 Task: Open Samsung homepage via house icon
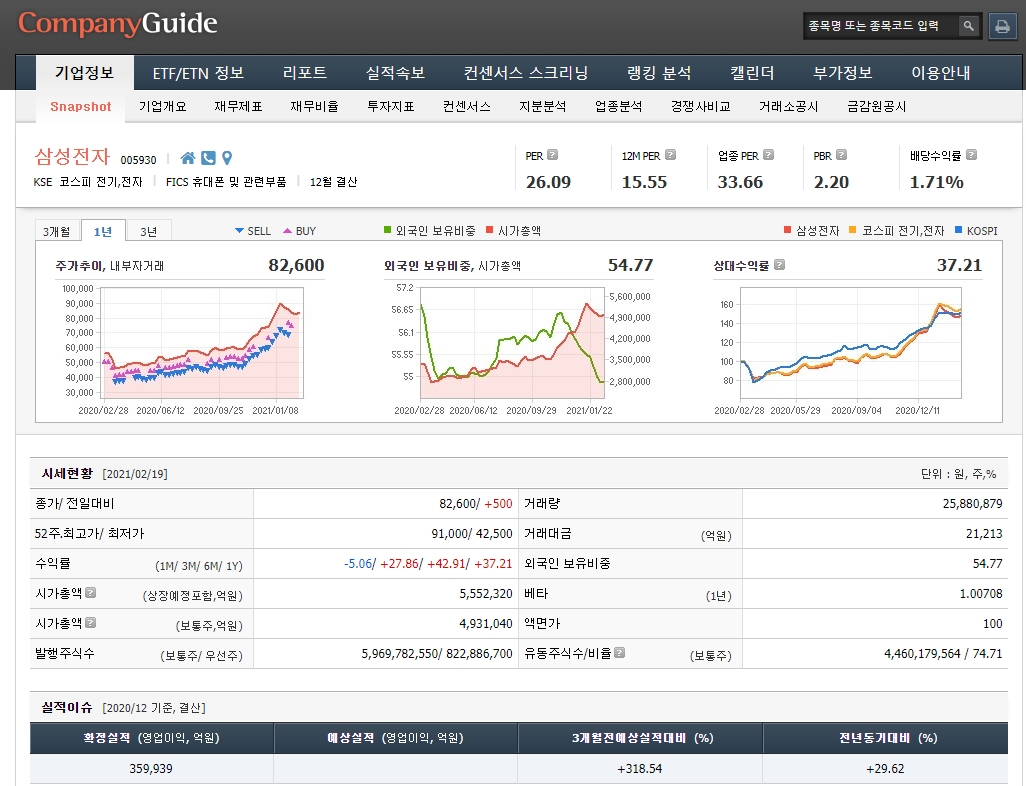(188, 158)
